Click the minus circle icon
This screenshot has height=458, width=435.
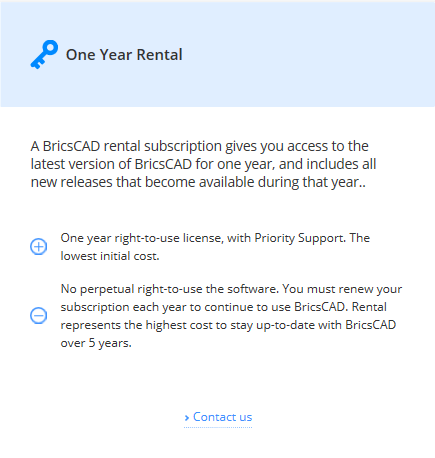coord(39,316)
